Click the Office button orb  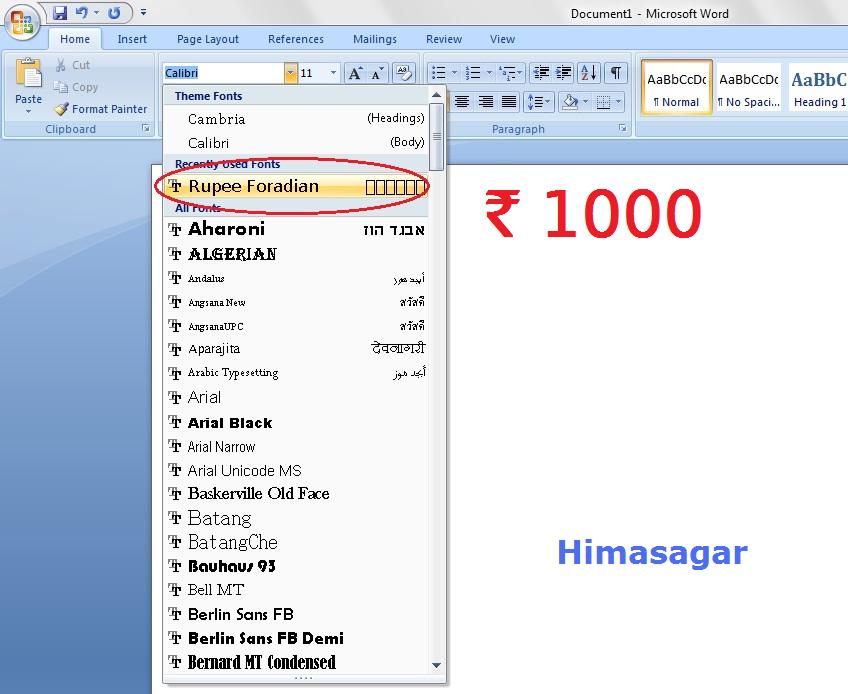[x=22, y=22]
